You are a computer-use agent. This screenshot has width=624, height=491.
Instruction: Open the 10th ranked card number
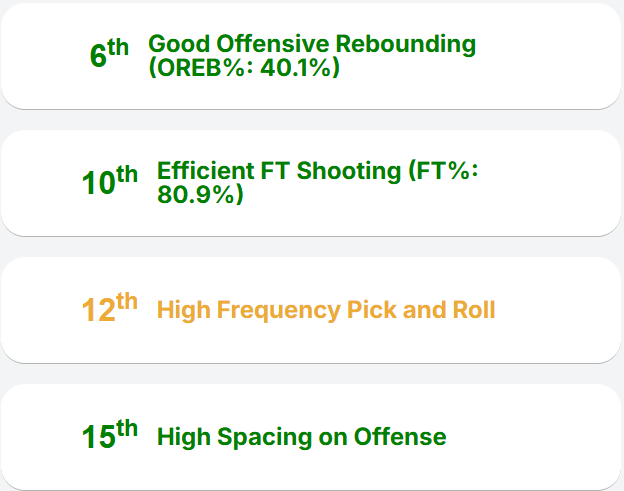(x=109, y=182)
